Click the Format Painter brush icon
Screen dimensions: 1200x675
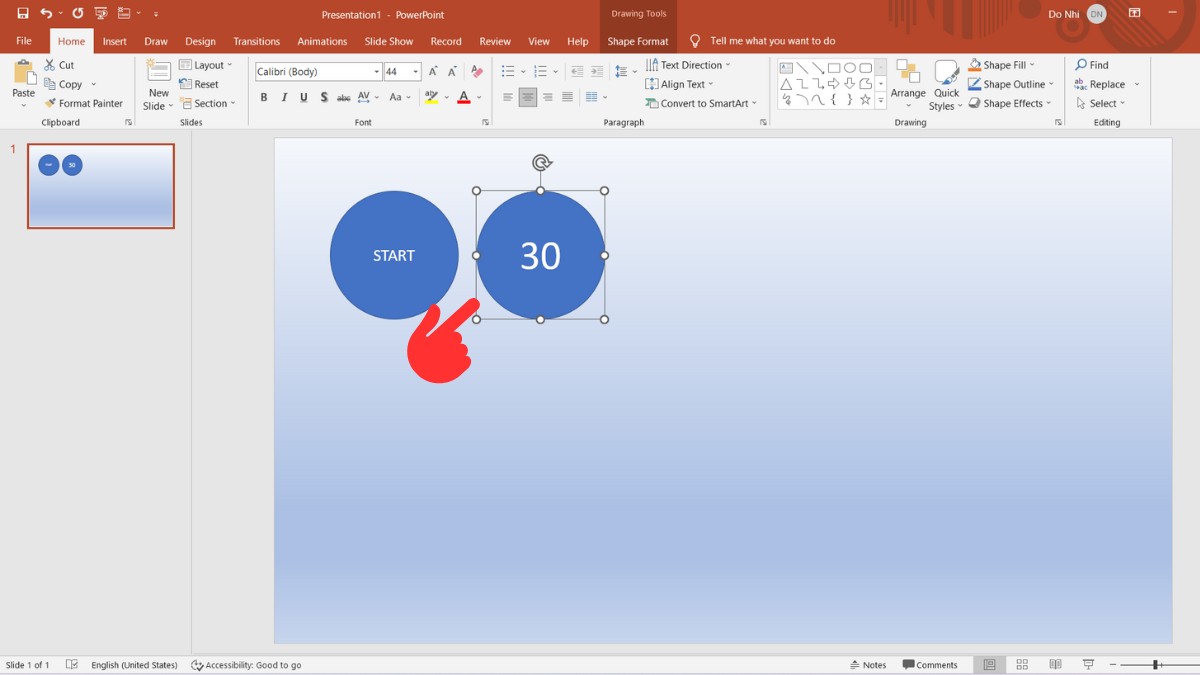click(50, 103)
